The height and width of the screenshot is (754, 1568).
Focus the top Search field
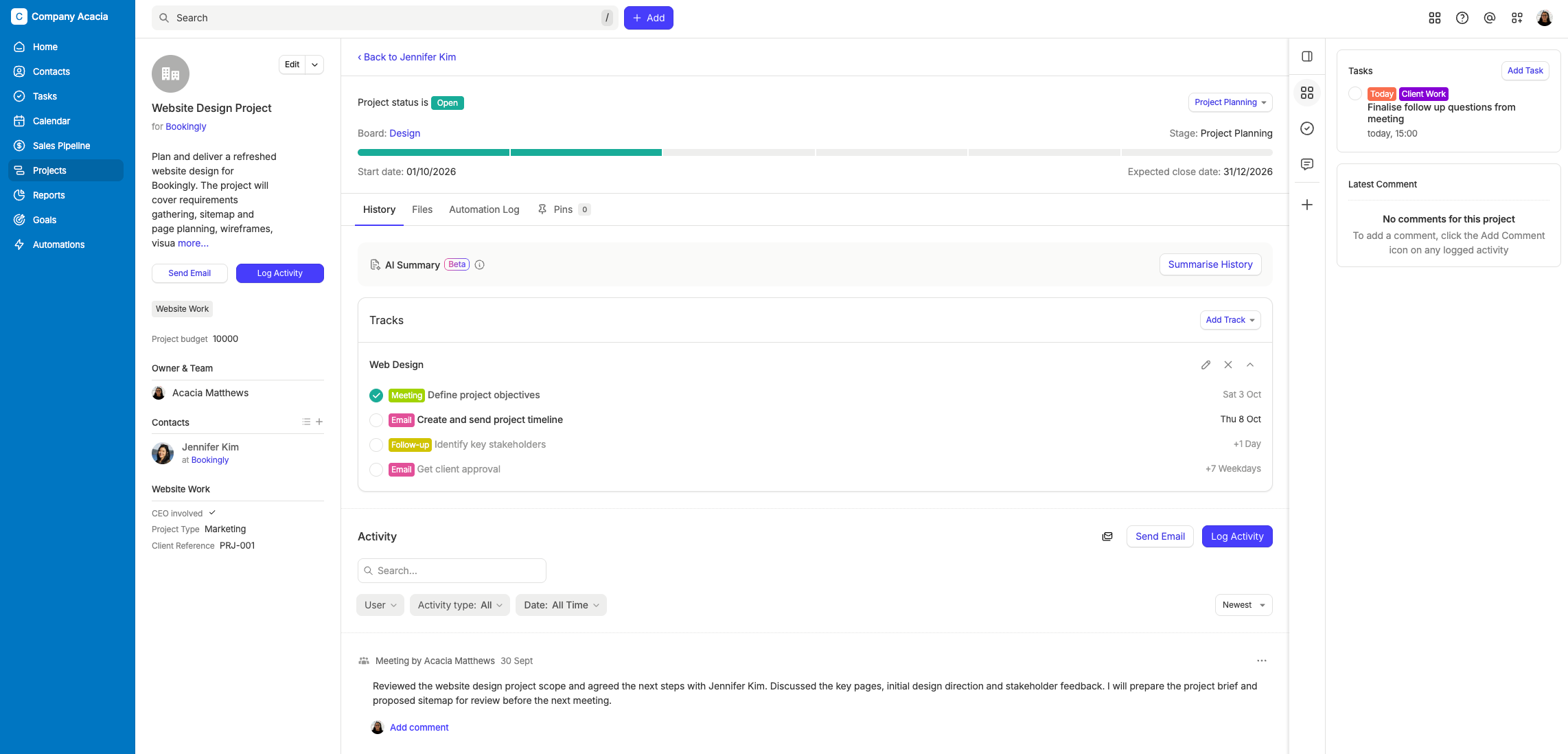[x=384, y=18]
